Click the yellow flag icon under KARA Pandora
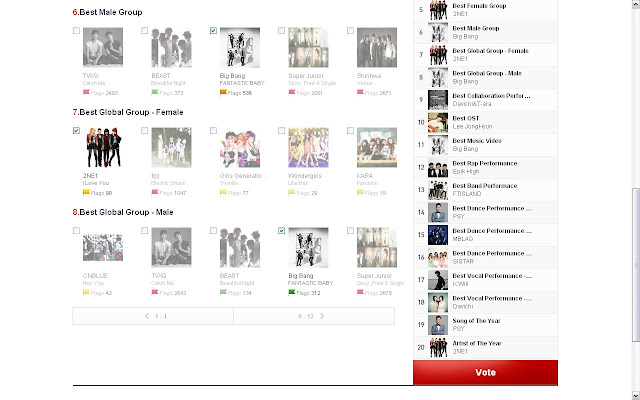This screenshot has width=640, height=400. 360,192
